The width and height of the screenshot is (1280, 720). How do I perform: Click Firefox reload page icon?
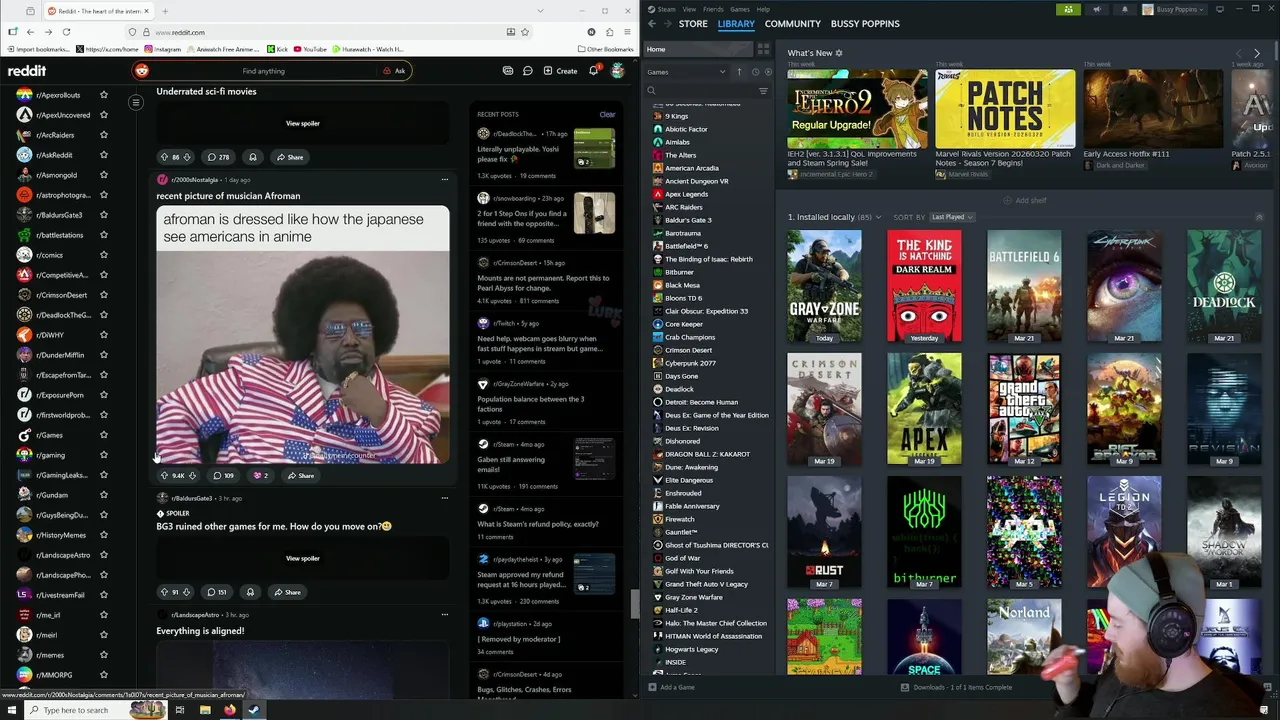pyautogui.click(x=66, y=32)
